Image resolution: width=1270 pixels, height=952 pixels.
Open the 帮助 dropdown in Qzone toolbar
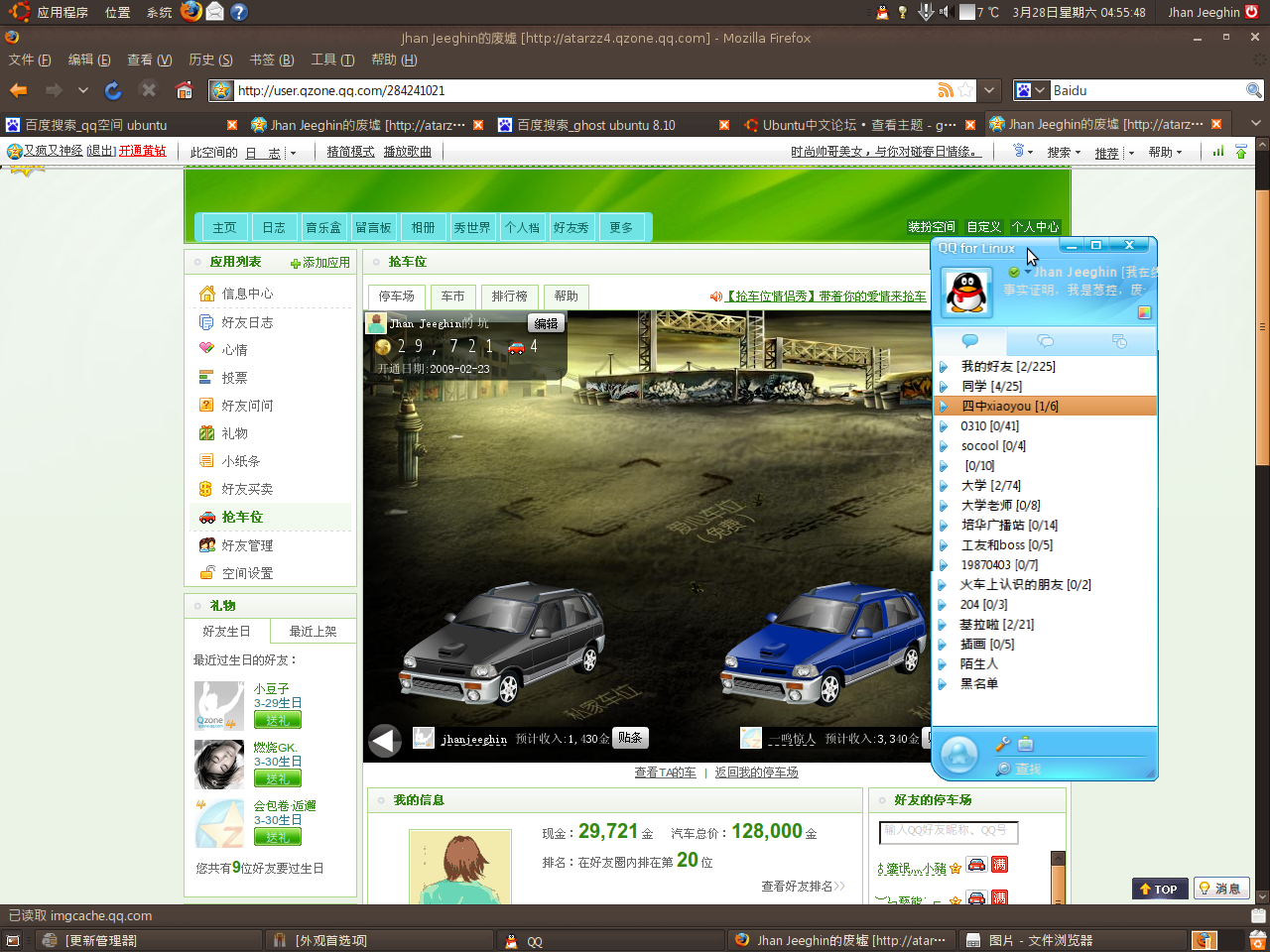click(1165, 153)
